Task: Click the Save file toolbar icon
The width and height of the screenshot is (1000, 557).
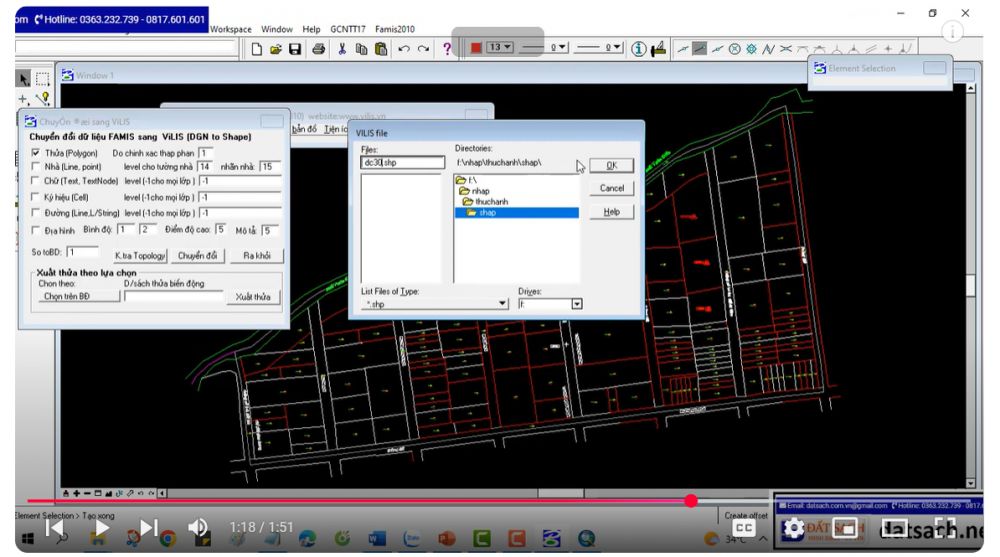Action: [295, 48]
